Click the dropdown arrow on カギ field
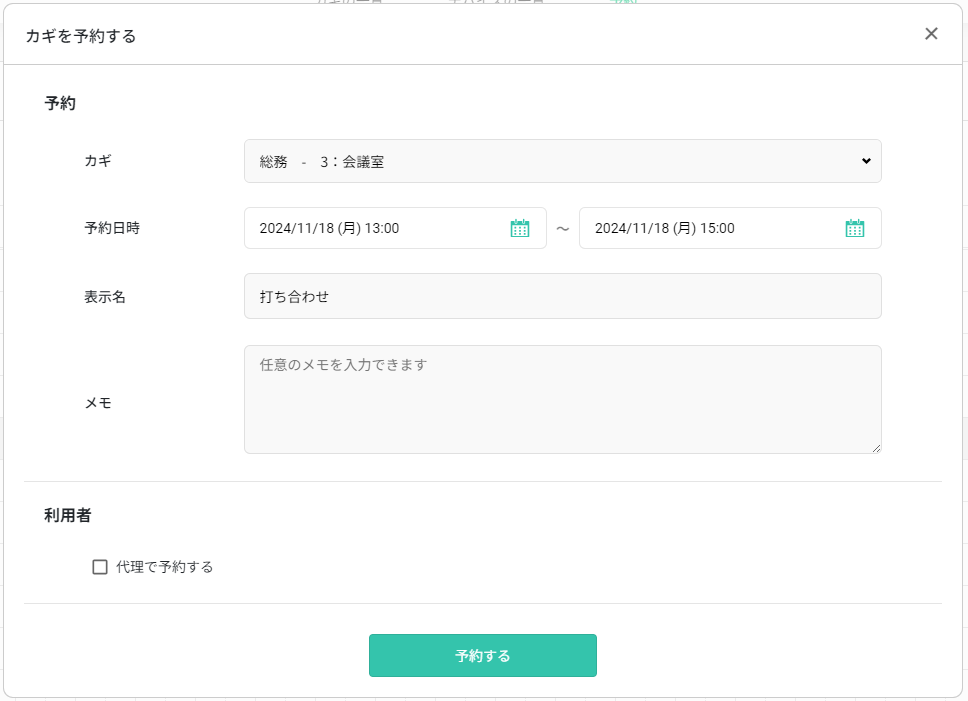This screenshot has width=968, height=701. (866, 161)
